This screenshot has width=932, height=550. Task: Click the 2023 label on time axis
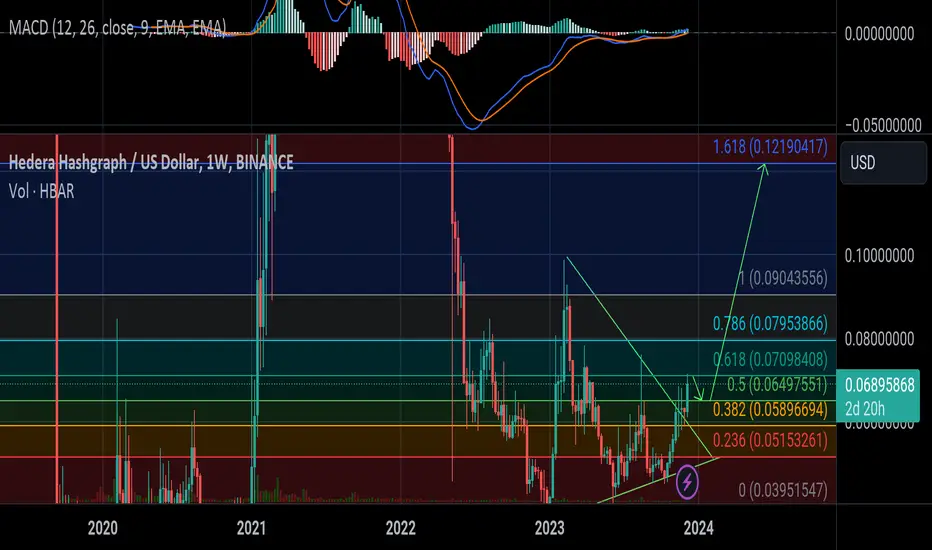pyautogui.click(x=549, y=528)
